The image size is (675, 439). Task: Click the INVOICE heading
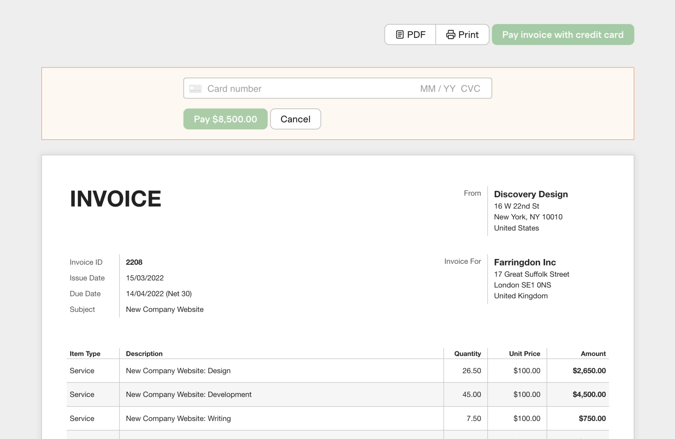(115, 199)
